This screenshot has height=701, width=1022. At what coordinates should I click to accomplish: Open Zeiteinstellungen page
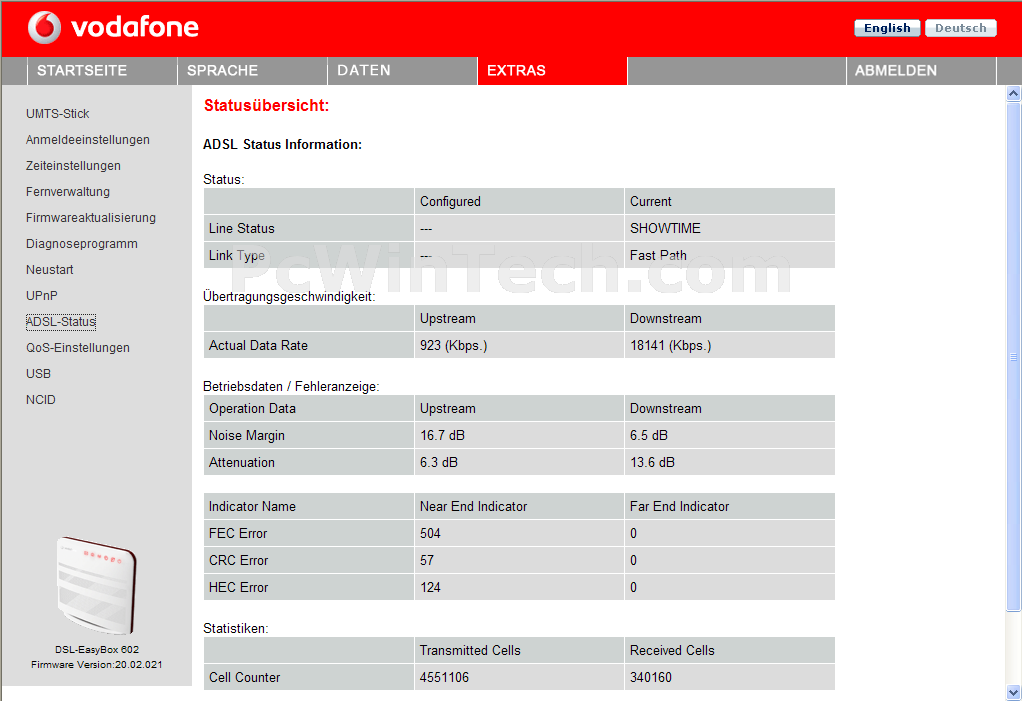point(73,165)
